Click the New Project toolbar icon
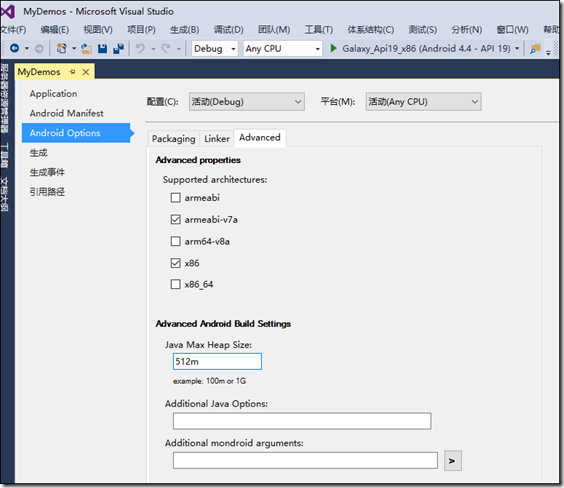The image size is (564, 488). click(x=62, y=48)
